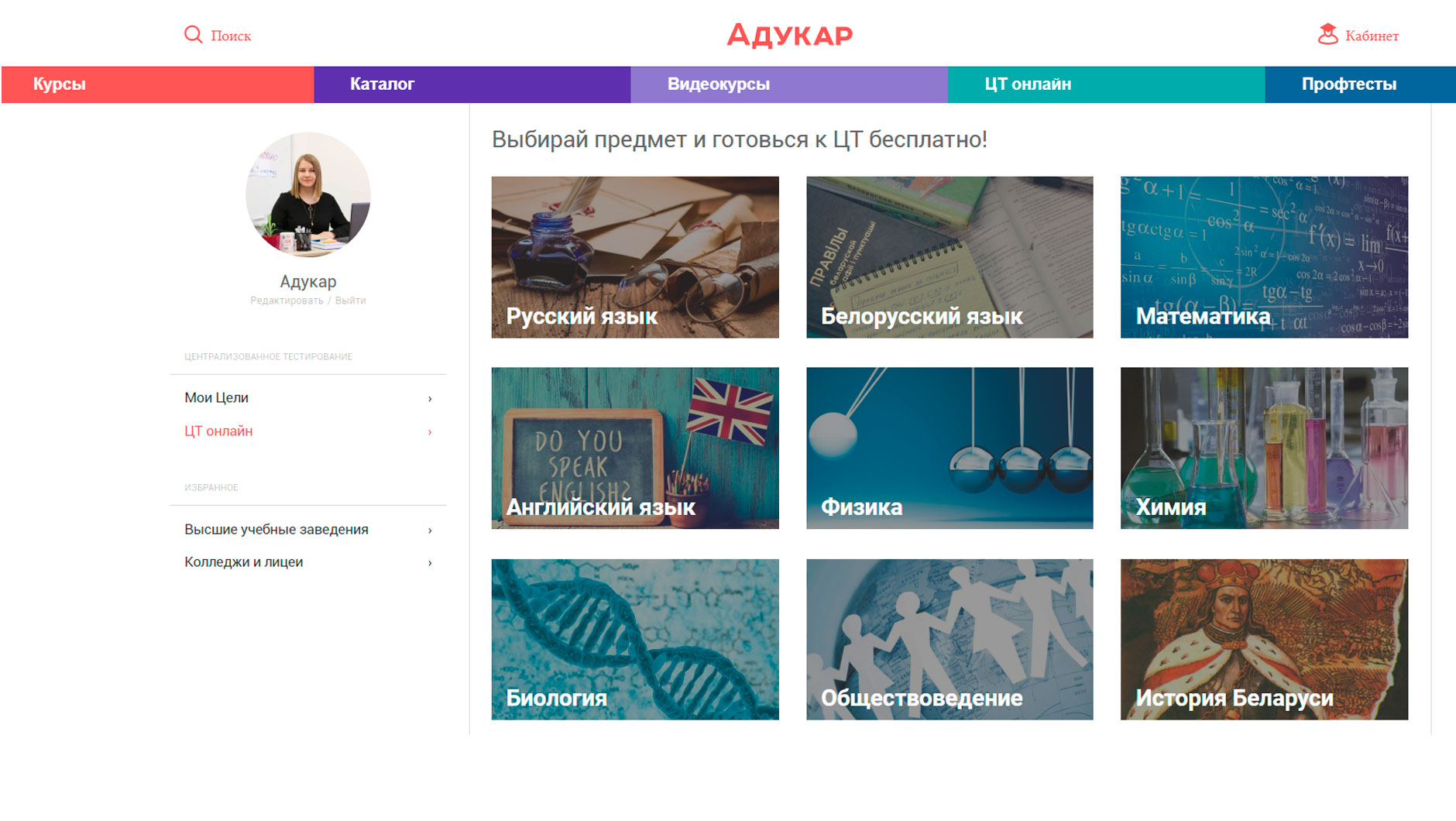
Task: Open the Физика subject tile
Action: point(949,448)
